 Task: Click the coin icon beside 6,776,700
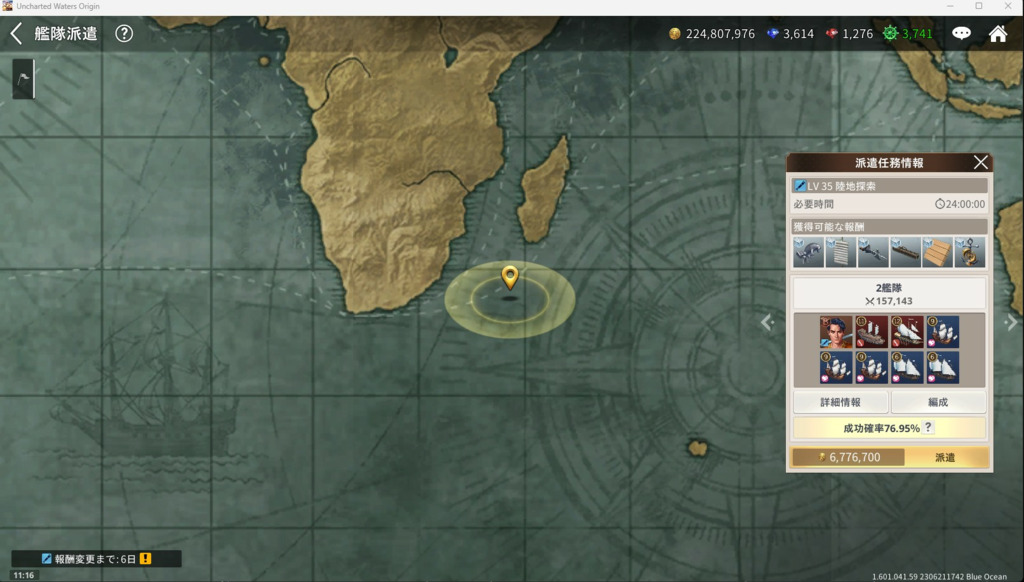822,457
